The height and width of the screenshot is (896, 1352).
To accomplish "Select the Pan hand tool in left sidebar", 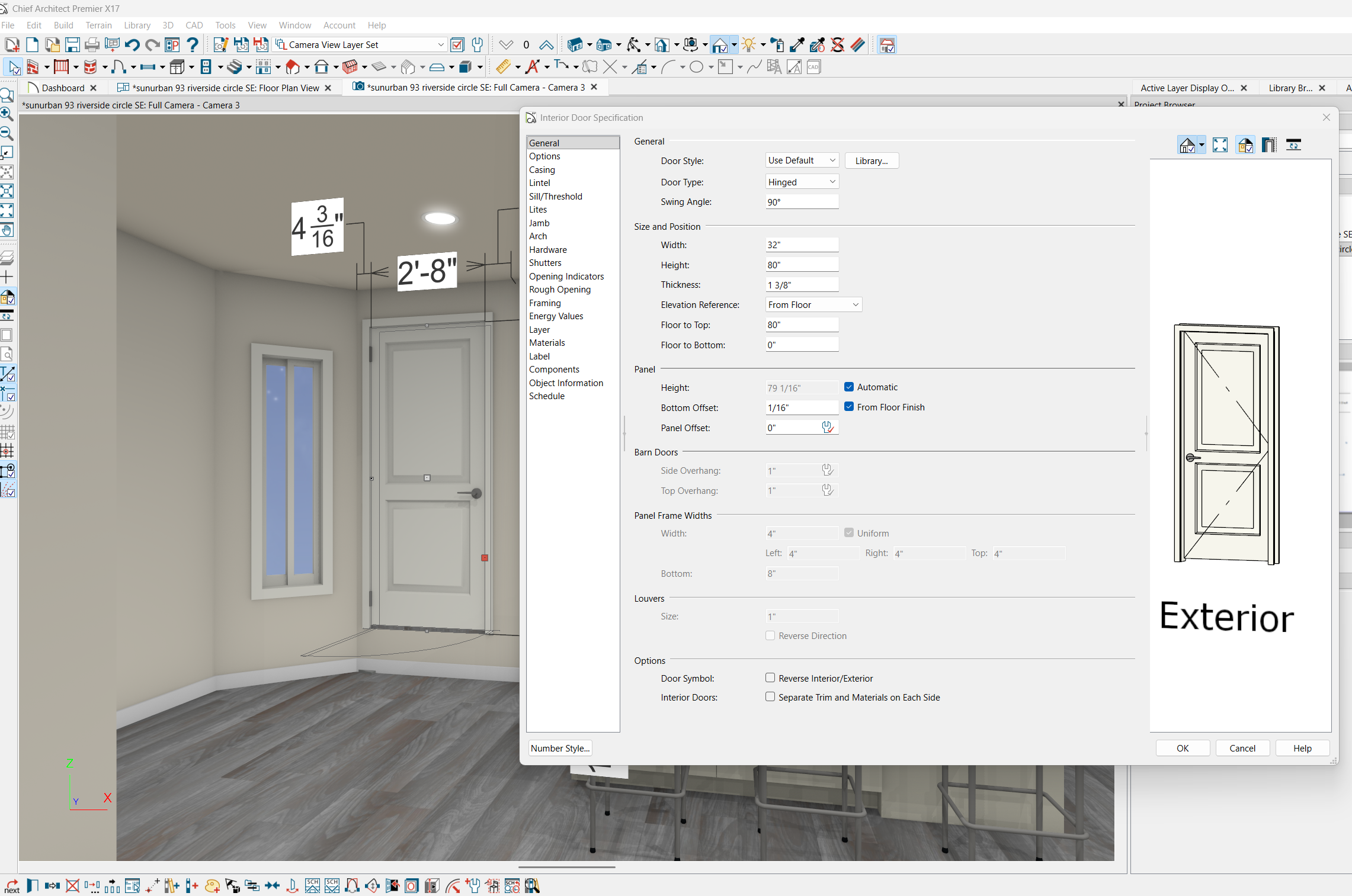I will click(7, 230).
